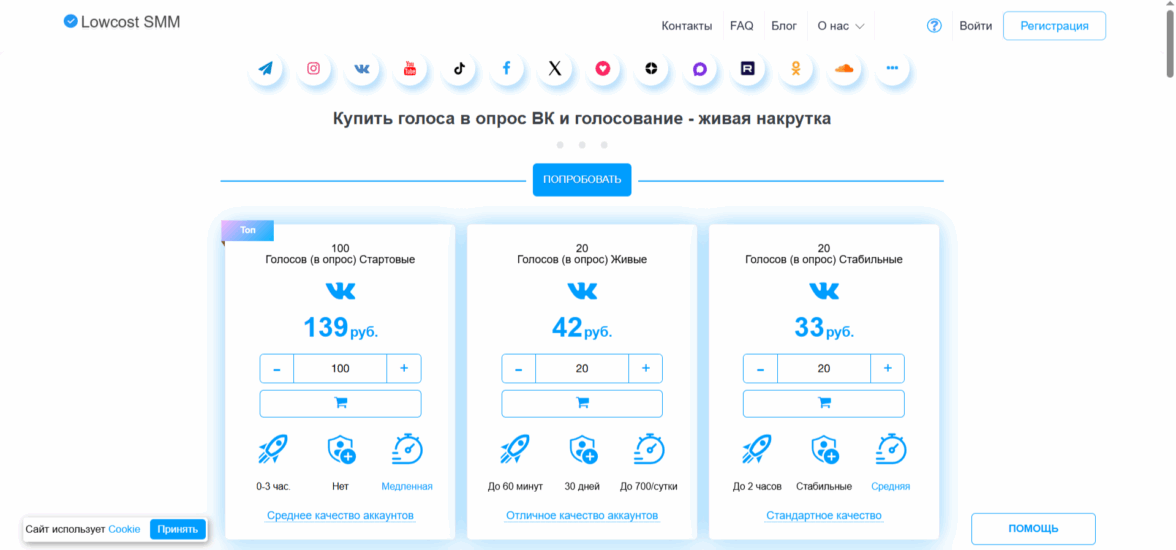
Task: Open the Cookie policy link
Action: point(124,529)
